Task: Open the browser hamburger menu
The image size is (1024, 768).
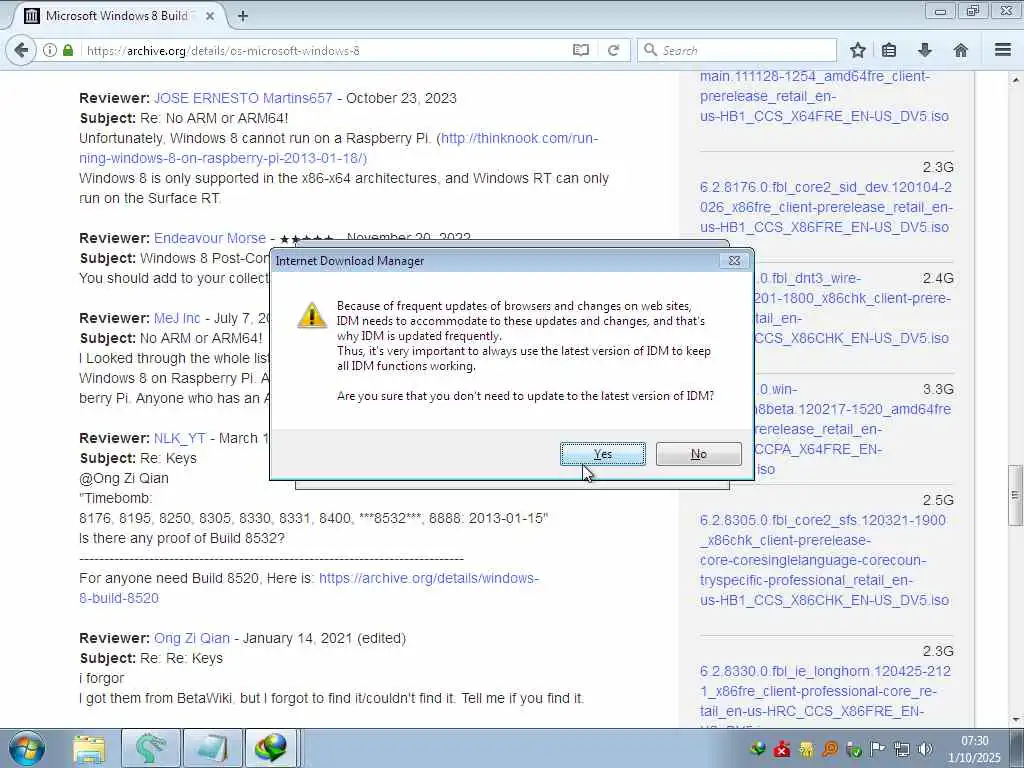Action: coord(1003,50)
